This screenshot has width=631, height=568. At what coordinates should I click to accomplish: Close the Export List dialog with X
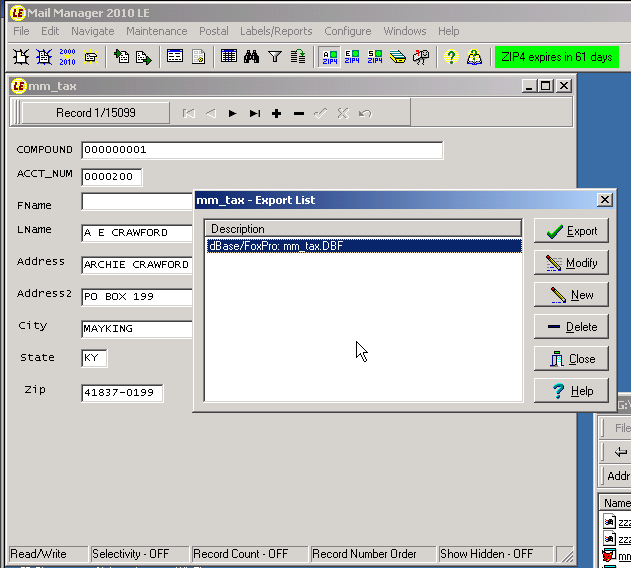[604, 200]
